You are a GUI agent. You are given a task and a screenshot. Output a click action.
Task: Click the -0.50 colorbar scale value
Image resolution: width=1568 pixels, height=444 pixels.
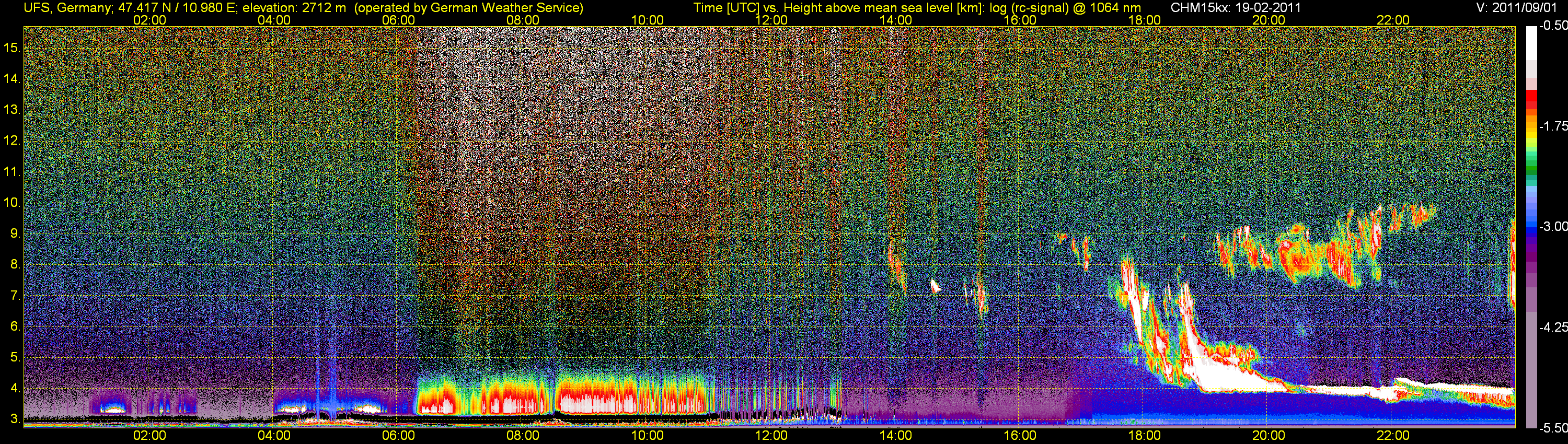pyautogui.click(x=1553, y=26)
